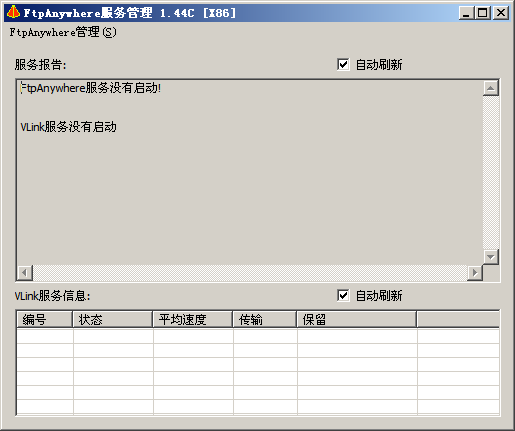Click the FtpAnywhere app icon in title bar
515x431 pixels.
(13, 13)
